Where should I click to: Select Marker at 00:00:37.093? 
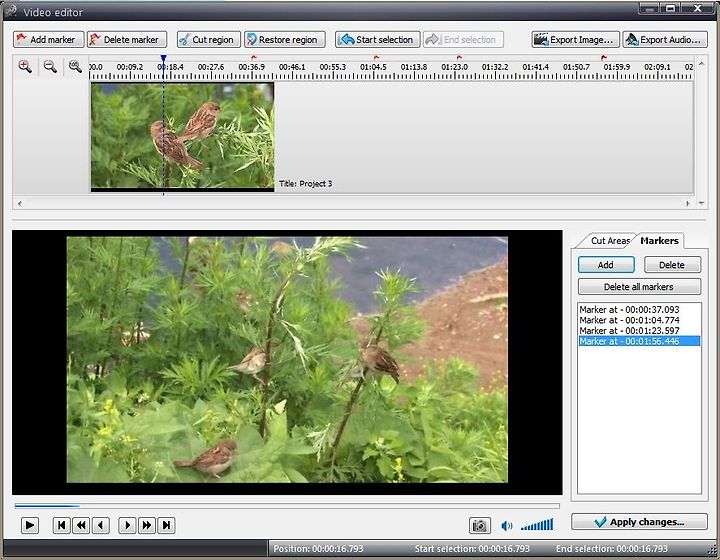pyautogui.click(x=639, y=309)
